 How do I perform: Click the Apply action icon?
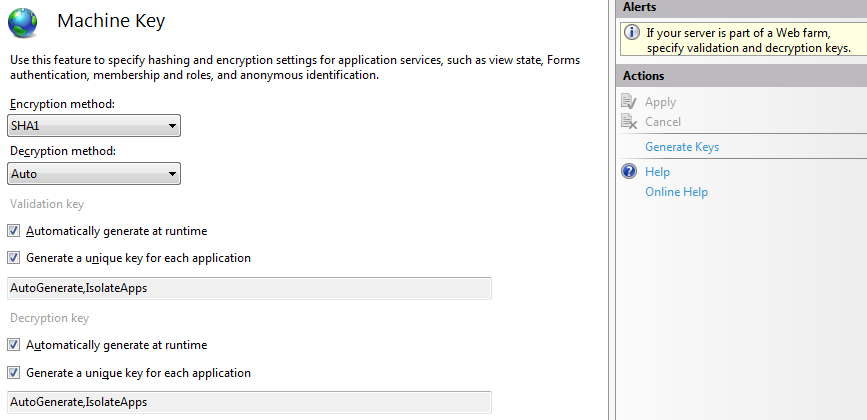tap(629, 102)
